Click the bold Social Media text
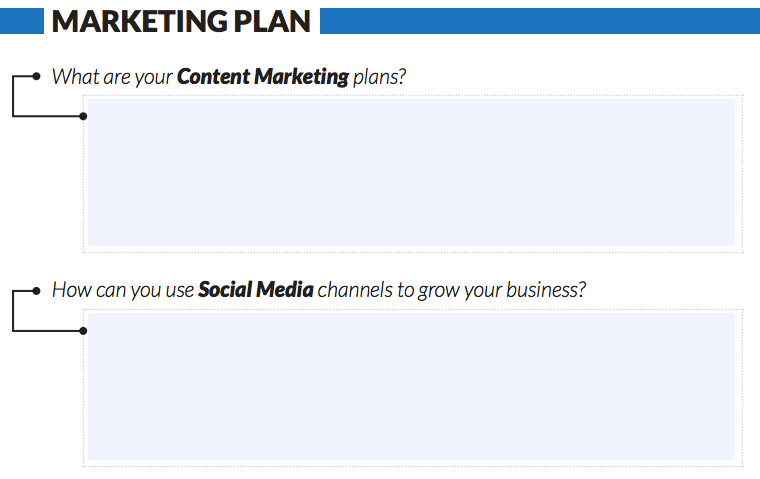This screenshot has height=479, width=760. click(x=256, y=290)
